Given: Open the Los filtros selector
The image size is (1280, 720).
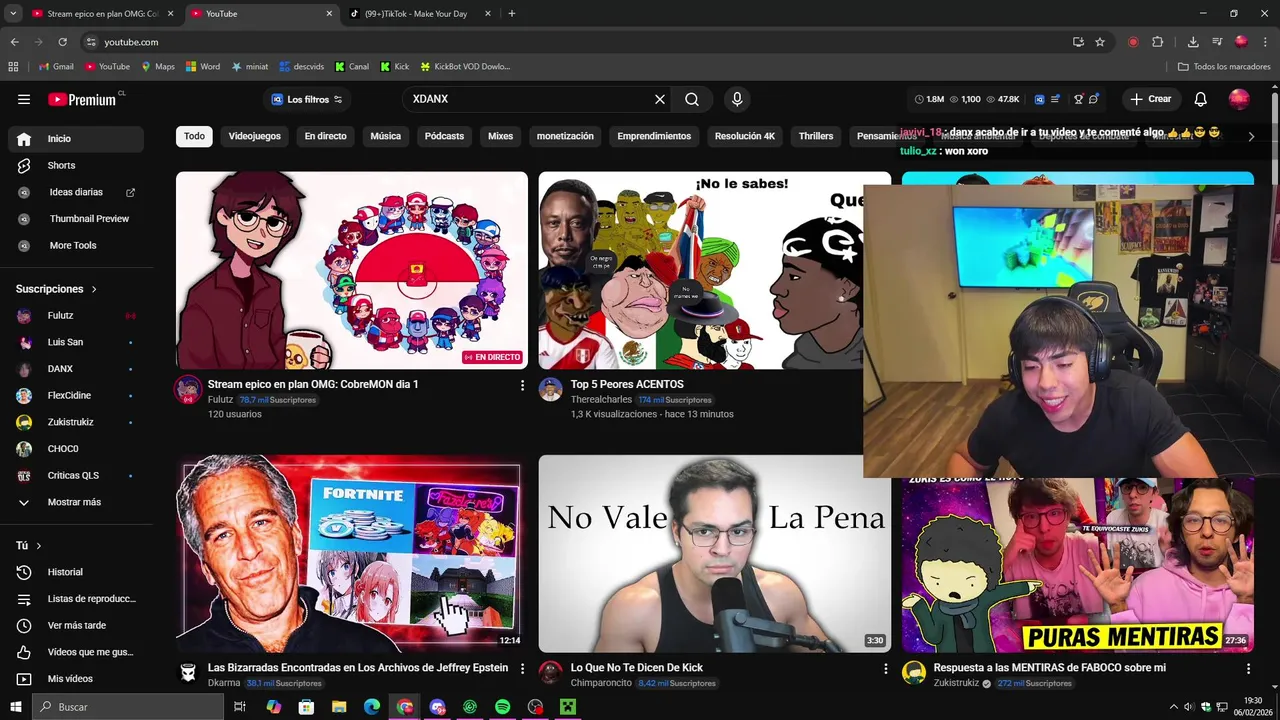Looking at the screenshot, I should coord(308,99).
